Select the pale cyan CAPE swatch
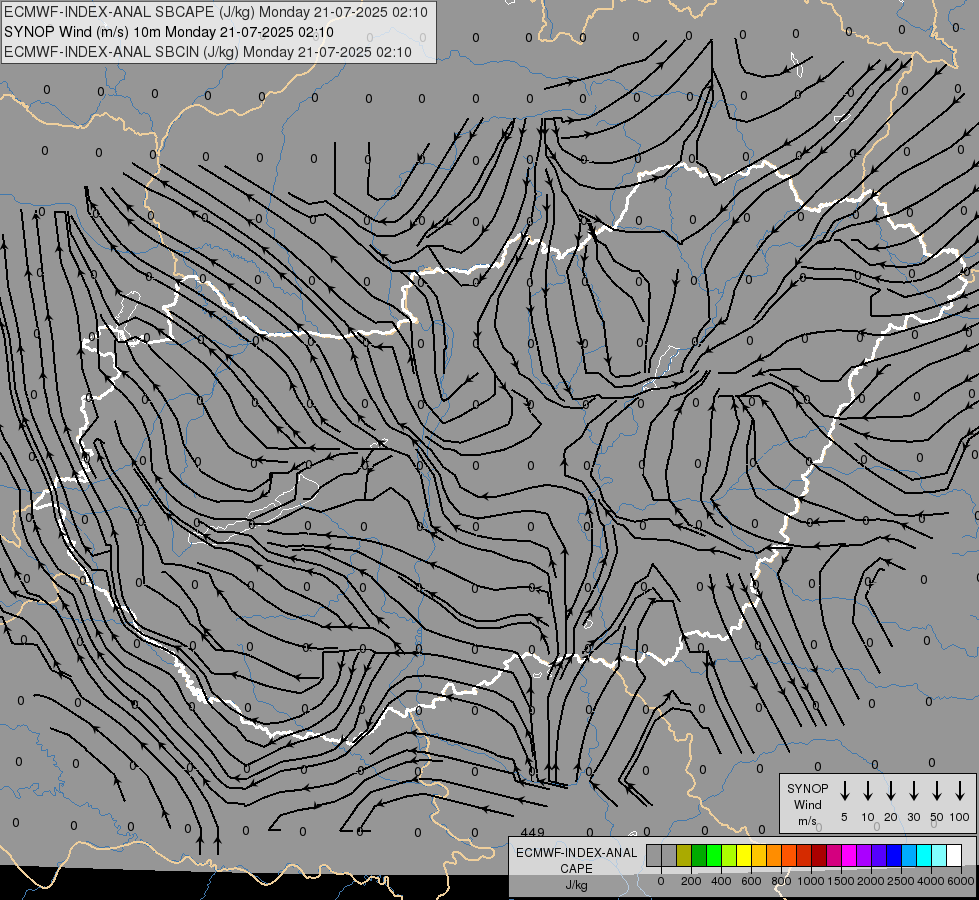Viewport: 979px width, 900px height. tap(940, 855)
